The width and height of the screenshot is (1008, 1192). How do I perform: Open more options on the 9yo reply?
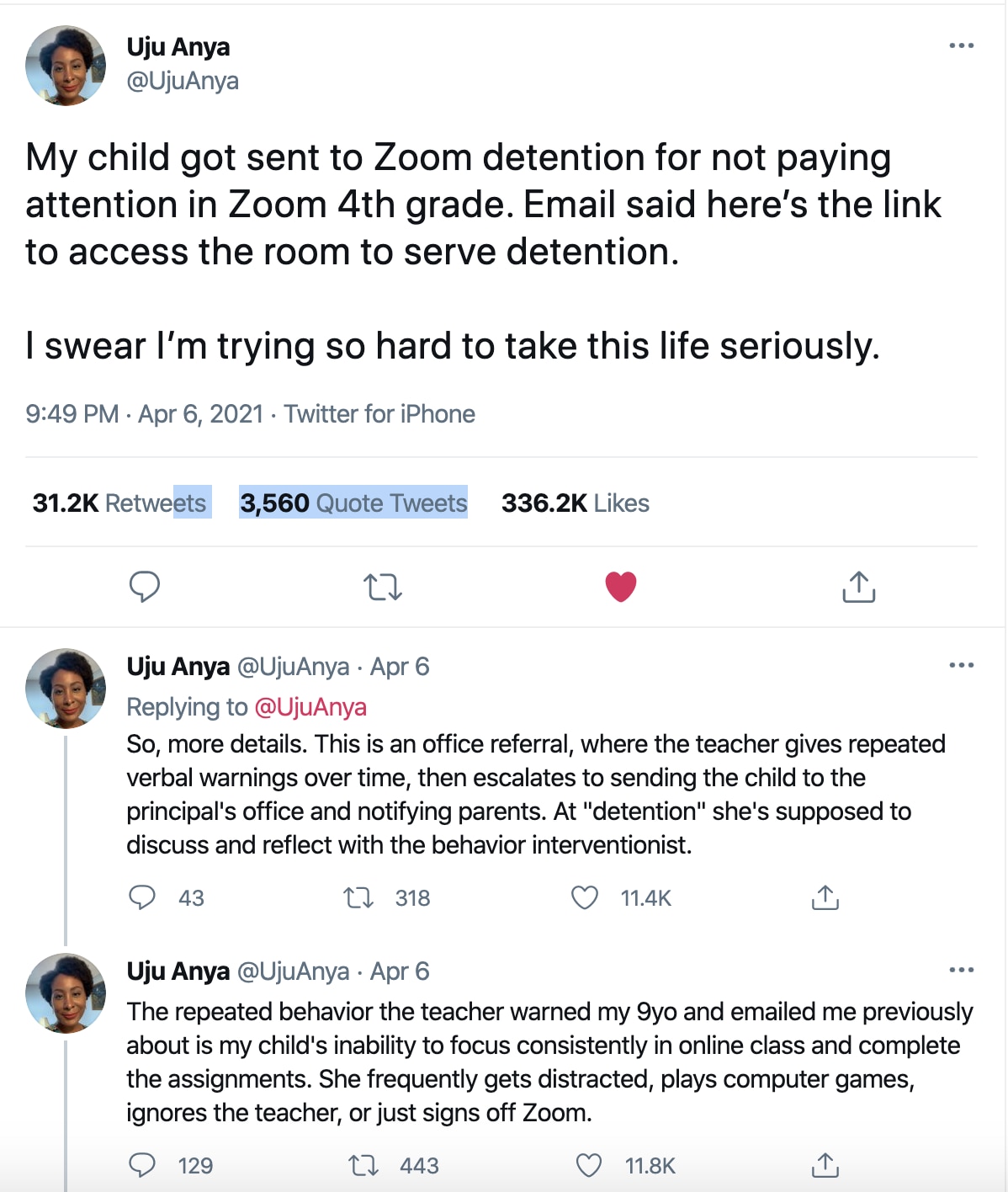pos(961,970)
